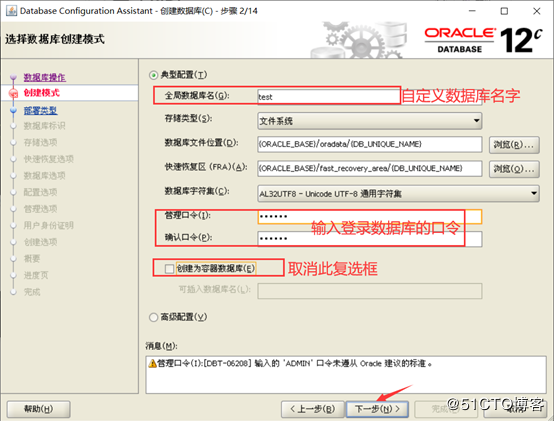The width and height of the screenshot is (554, 421).
Task: Open 浏览 for 数据库文件位置
Action: click(x=514, y=145)
